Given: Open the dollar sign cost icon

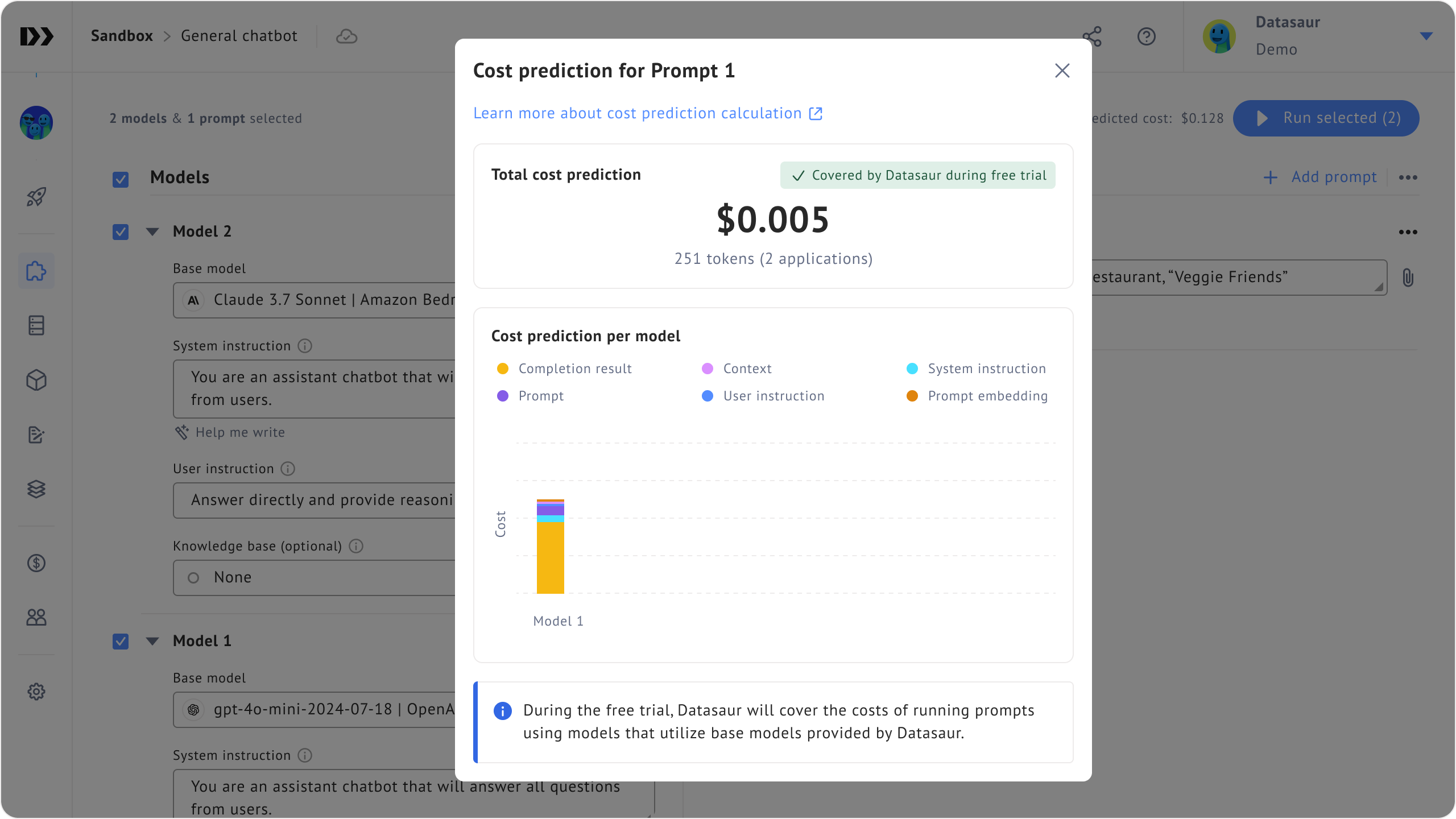Looking at the screenshot, I should [x=36, y=563].
